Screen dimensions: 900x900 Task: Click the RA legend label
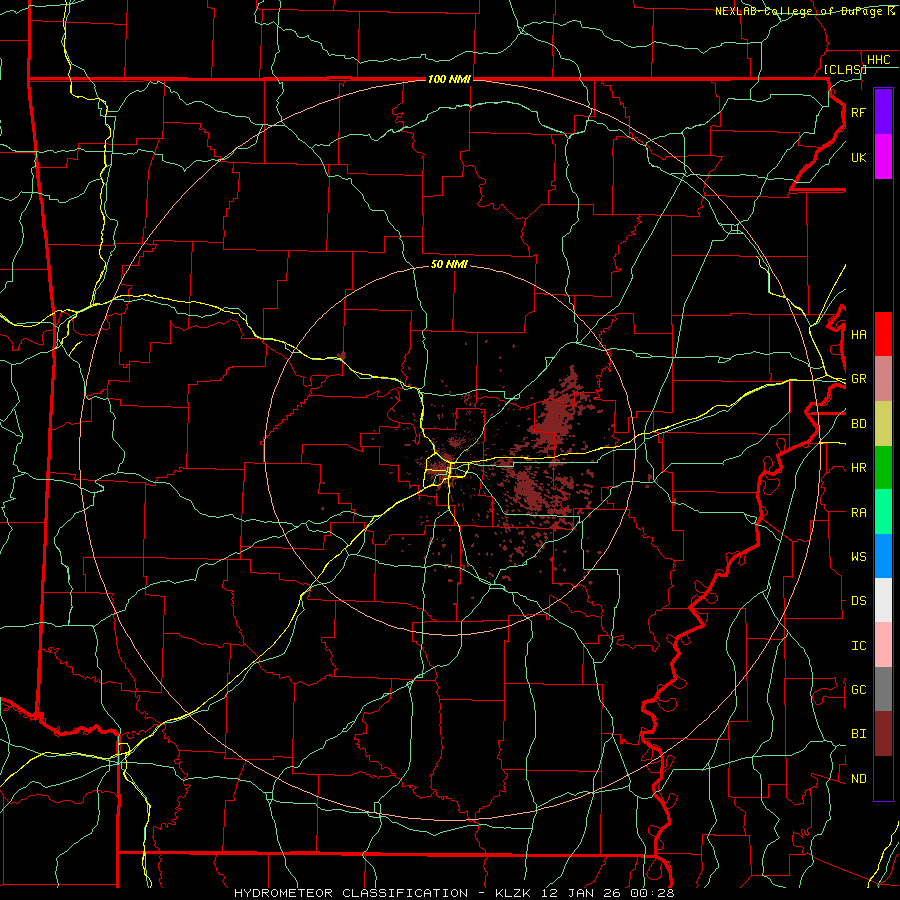tap(858, 513)
